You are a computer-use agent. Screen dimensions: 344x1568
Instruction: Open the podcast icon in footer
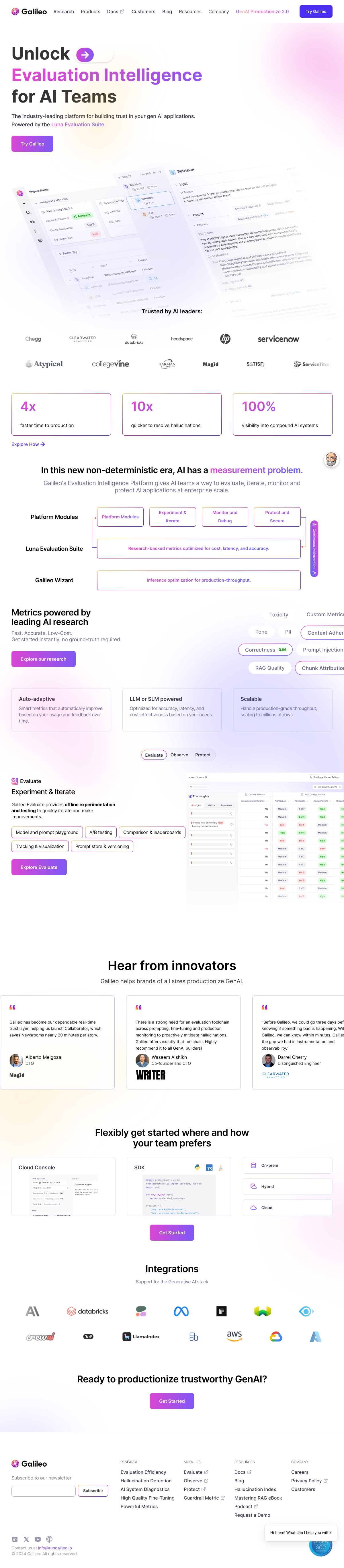click(49, 1539)
